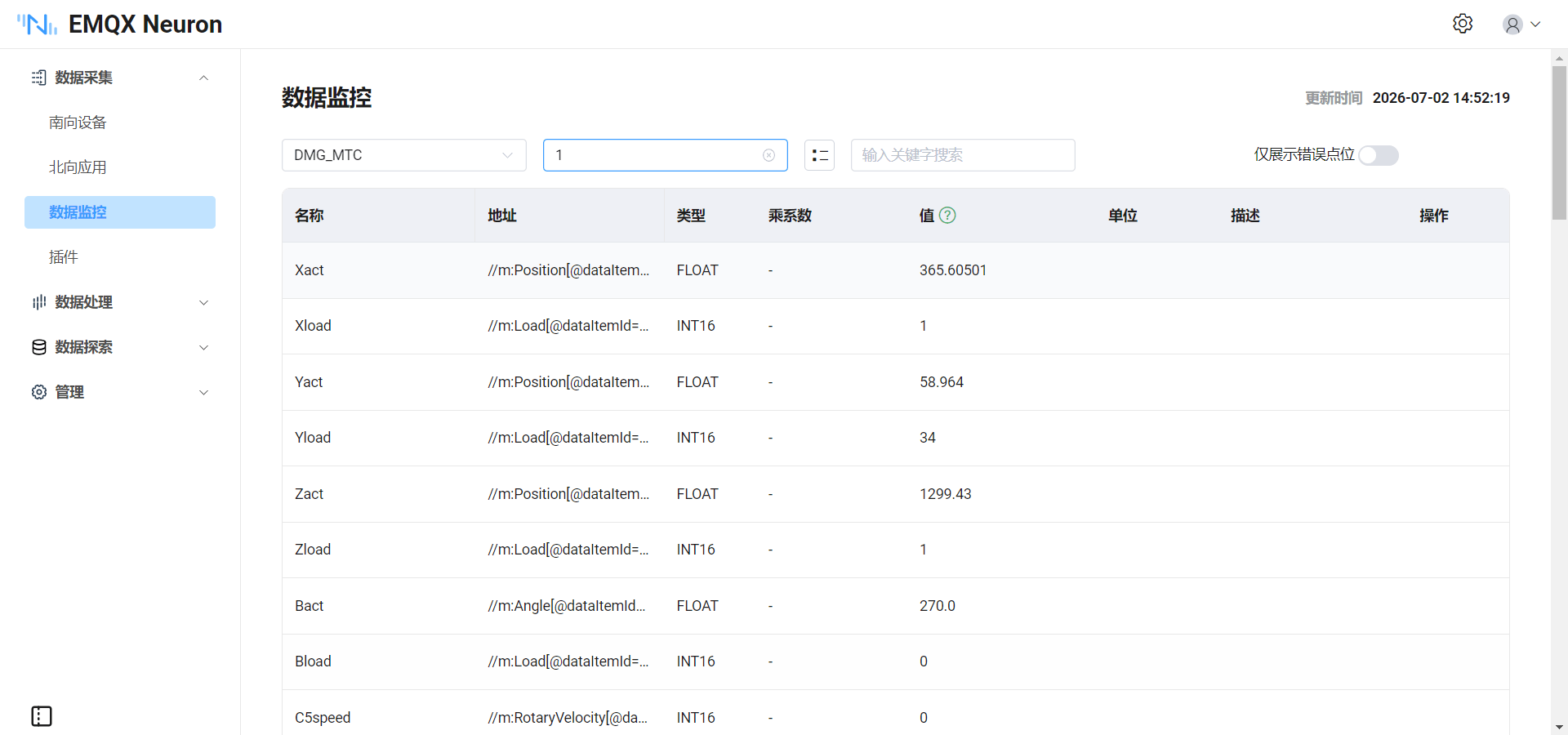Click the 类型 column header

(x=691, y=216)
